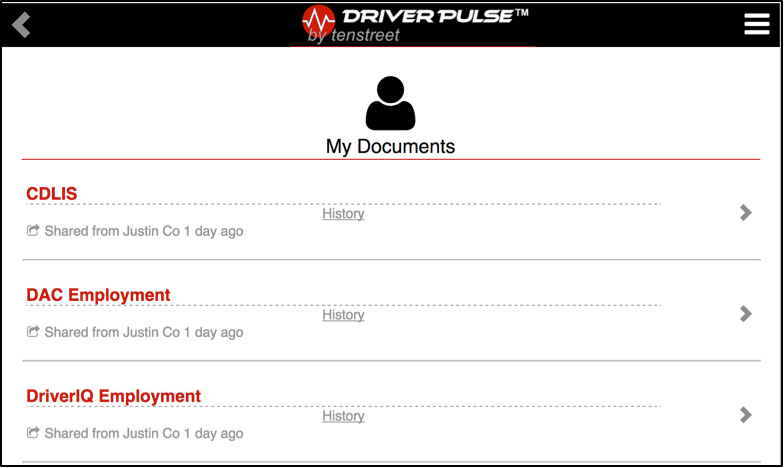Open the DAC Employment document title
The width and height of the screenshot is (784, 468).
[98, 295]
